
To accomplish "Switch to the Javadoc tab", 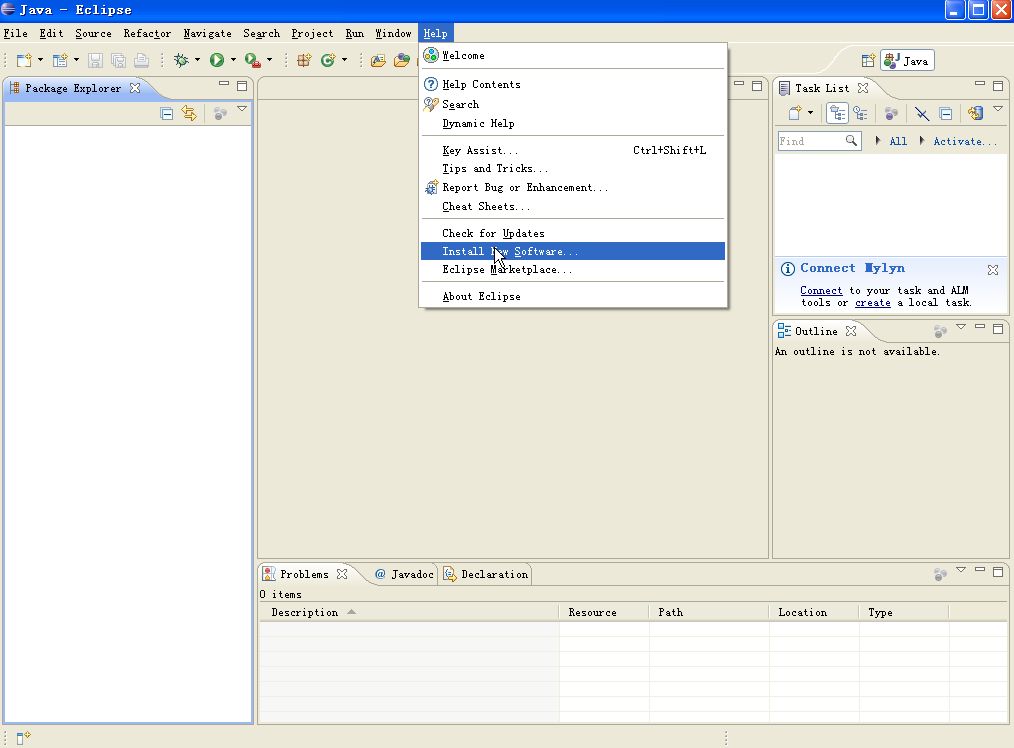I will coord(404,574).
